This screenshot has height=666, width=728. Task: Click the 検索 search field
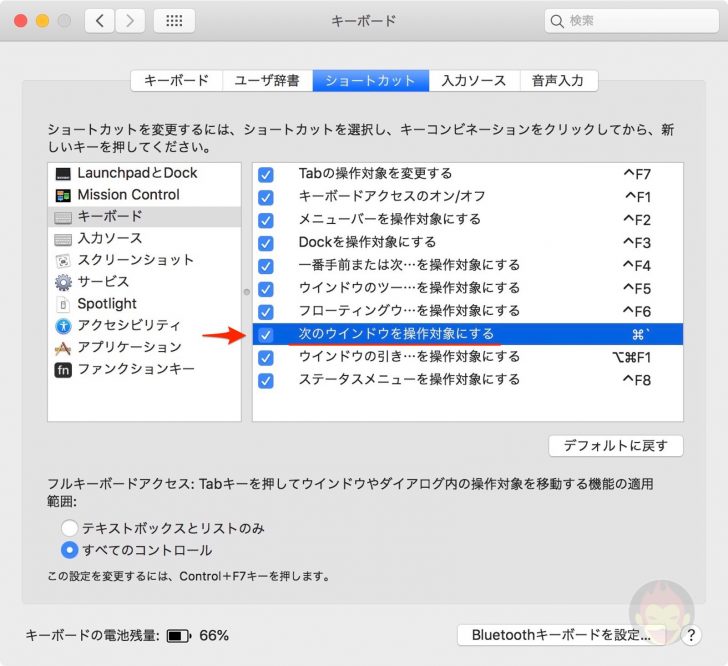click(x=631, y=21)
